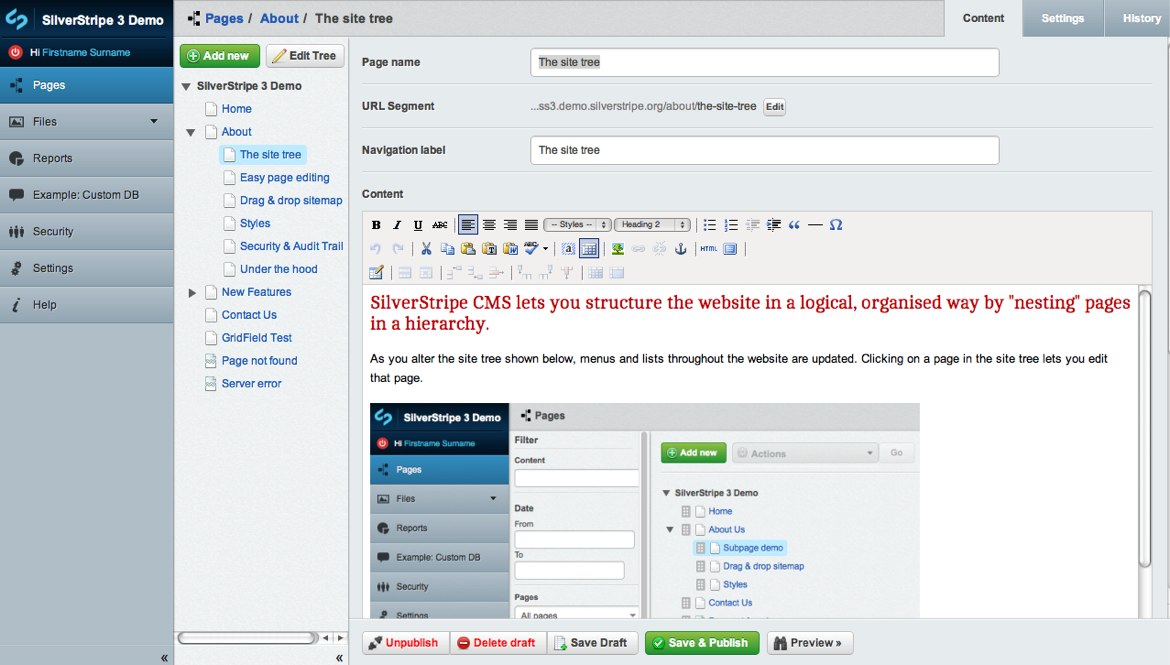Screen dimensions: 1170x665
Task: Toggle bold formatting in editor toolbar
Action: click(x=377, y=225)
